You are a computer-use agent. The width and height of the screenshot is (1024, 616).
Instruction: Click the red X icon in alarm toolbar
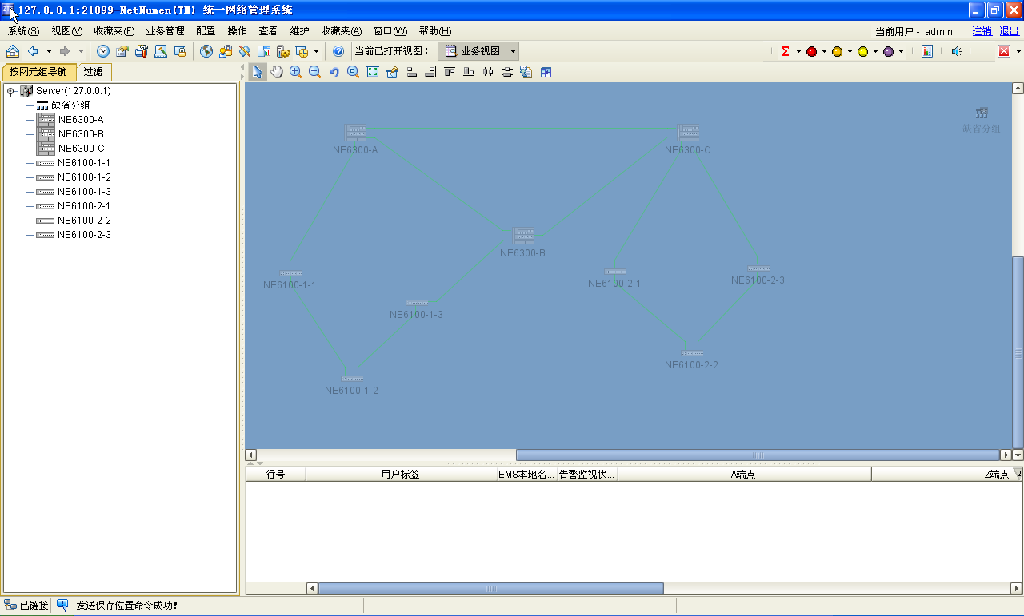[x=1004, y=52]
